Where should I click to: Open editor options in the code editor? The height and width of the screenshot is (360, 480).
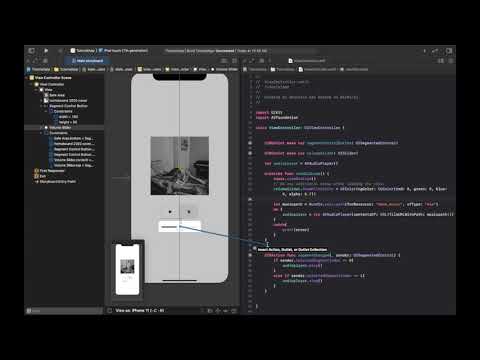pyautogui.click(x=441, y=61)
